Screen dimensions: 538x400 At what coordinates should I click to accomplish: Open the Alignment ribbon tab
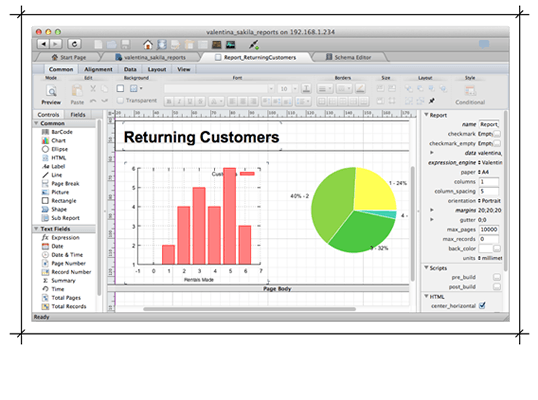point(98,69)
